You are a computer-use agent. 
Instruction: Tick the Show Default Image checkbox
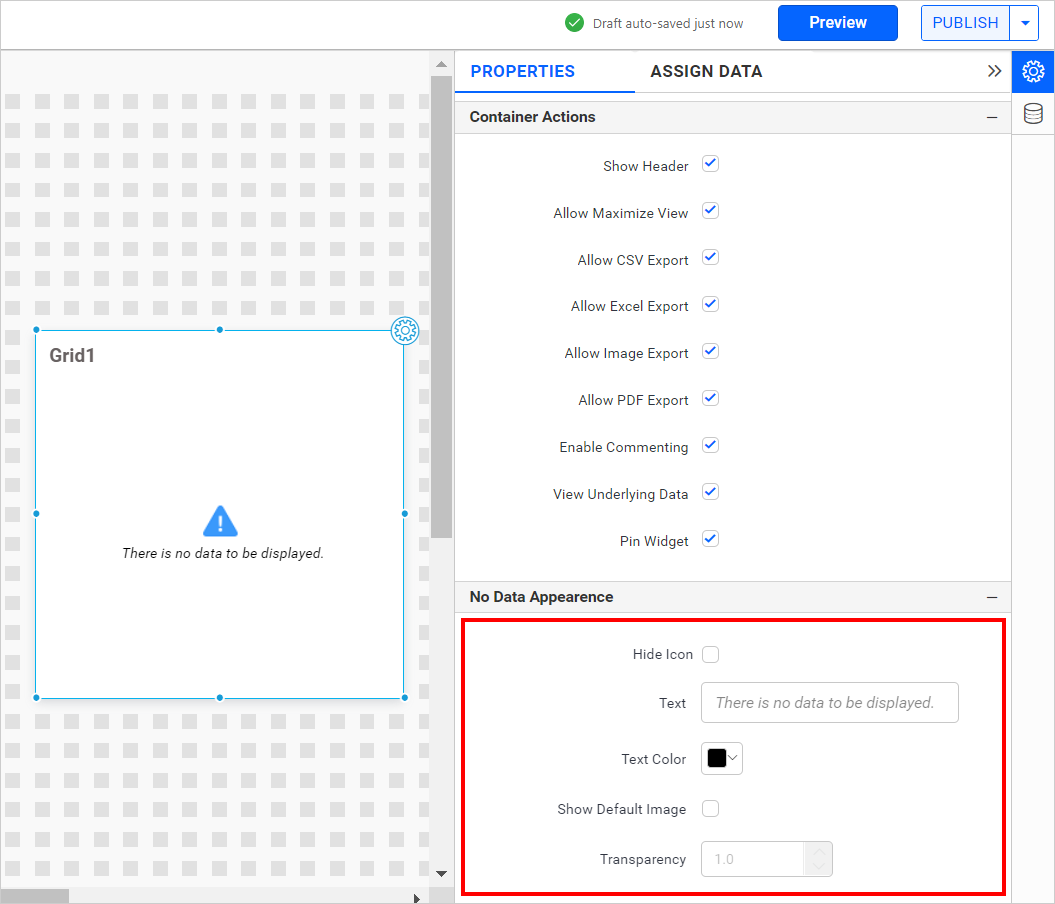point(710,809)
